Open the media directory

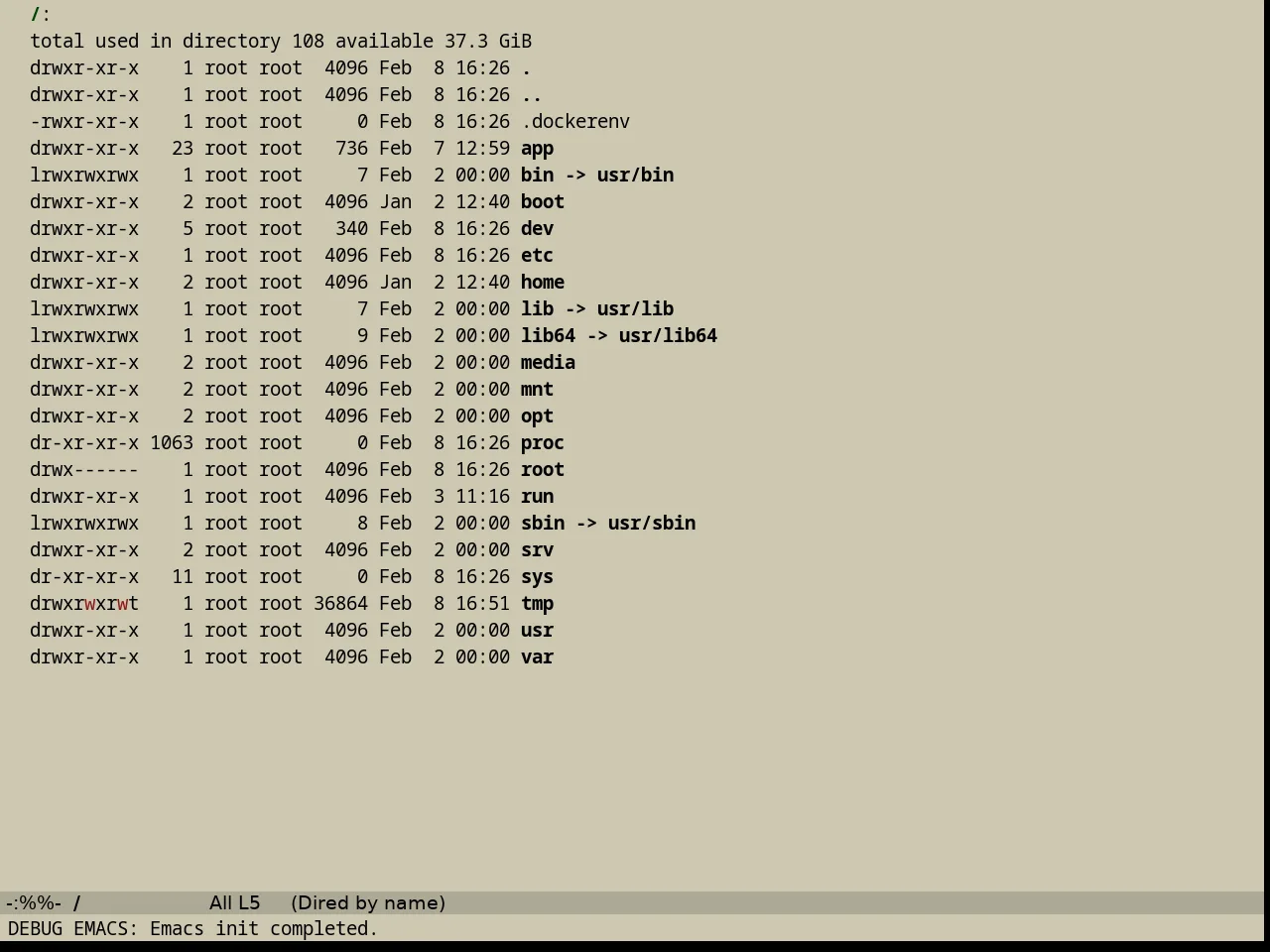tap(548, 363)
